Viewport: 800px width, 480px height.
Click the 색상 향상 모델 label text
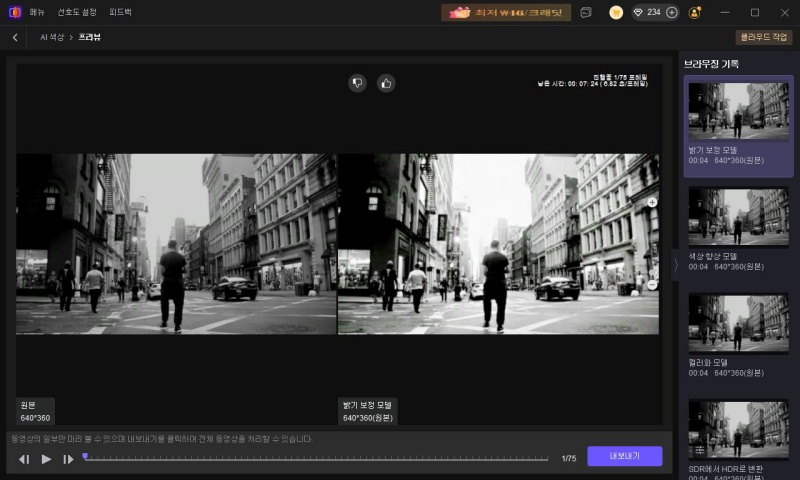[712, 256]
